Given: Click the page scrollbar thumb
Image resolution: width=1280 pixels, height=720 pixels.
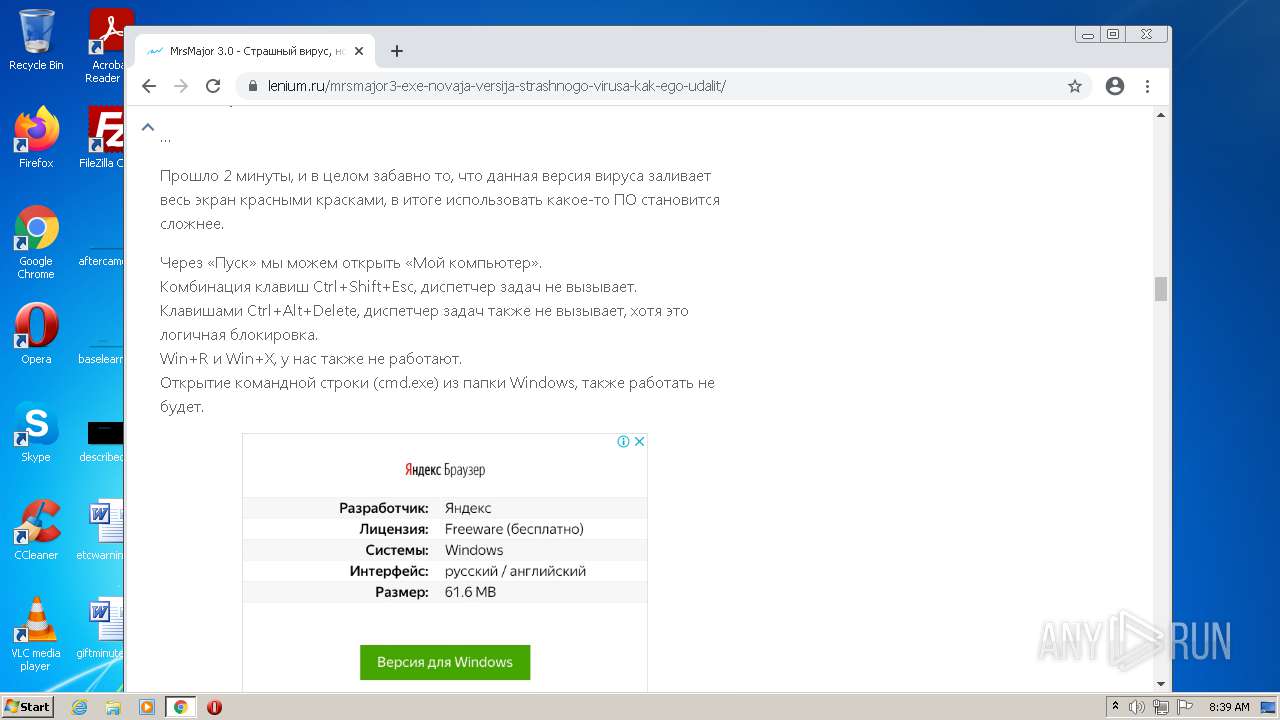Looking at the screenshot, I should click(x=1161, y=289).
